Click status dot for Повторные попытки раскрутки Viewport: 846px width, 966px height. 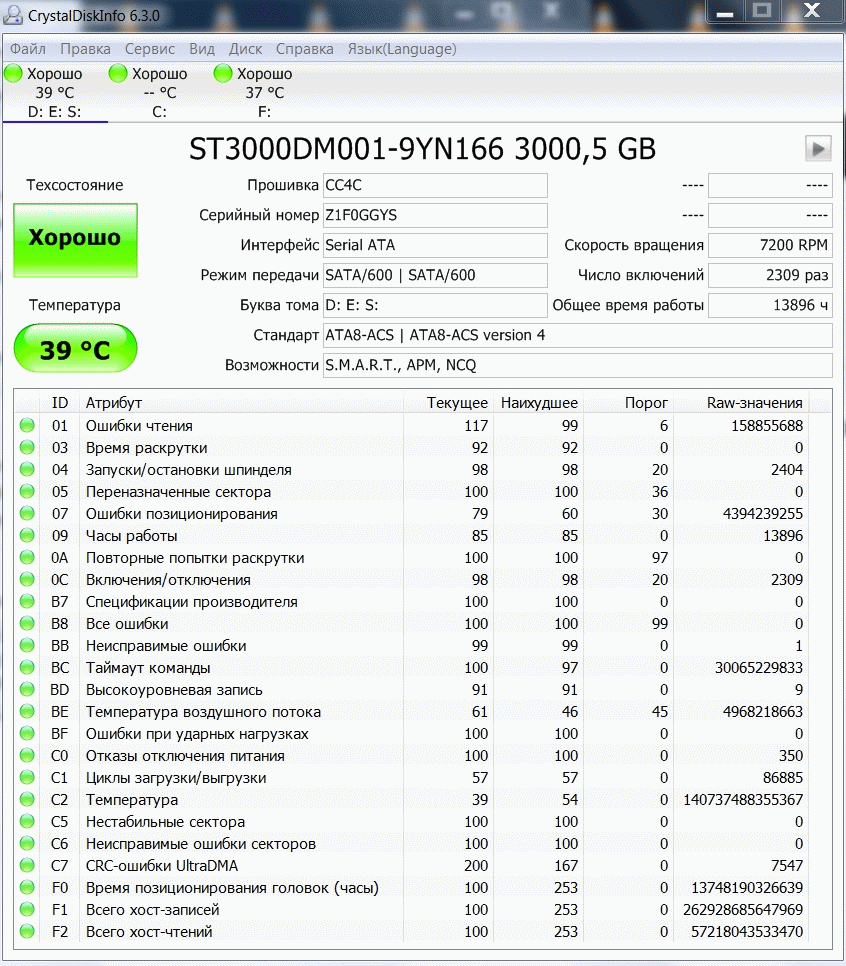tap(27, 557)
